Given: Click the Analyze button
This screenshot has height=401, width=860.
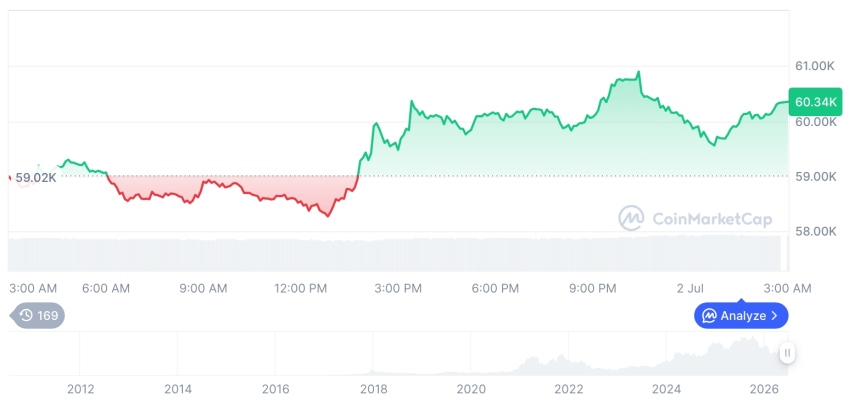Looking at the screenshot, I should pos(740,315).
